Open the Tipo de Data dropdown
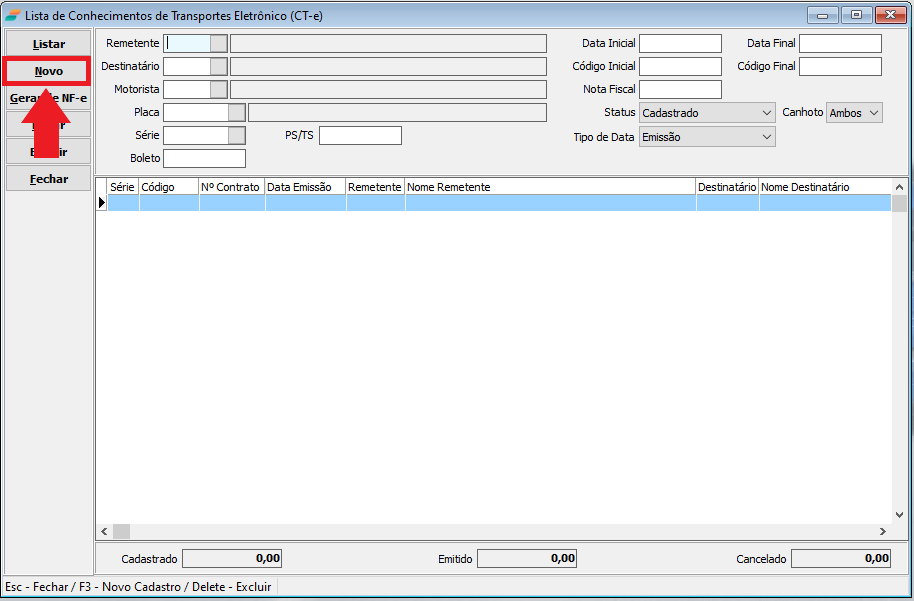This screenshot has height=601, width=914. [766, 136]
